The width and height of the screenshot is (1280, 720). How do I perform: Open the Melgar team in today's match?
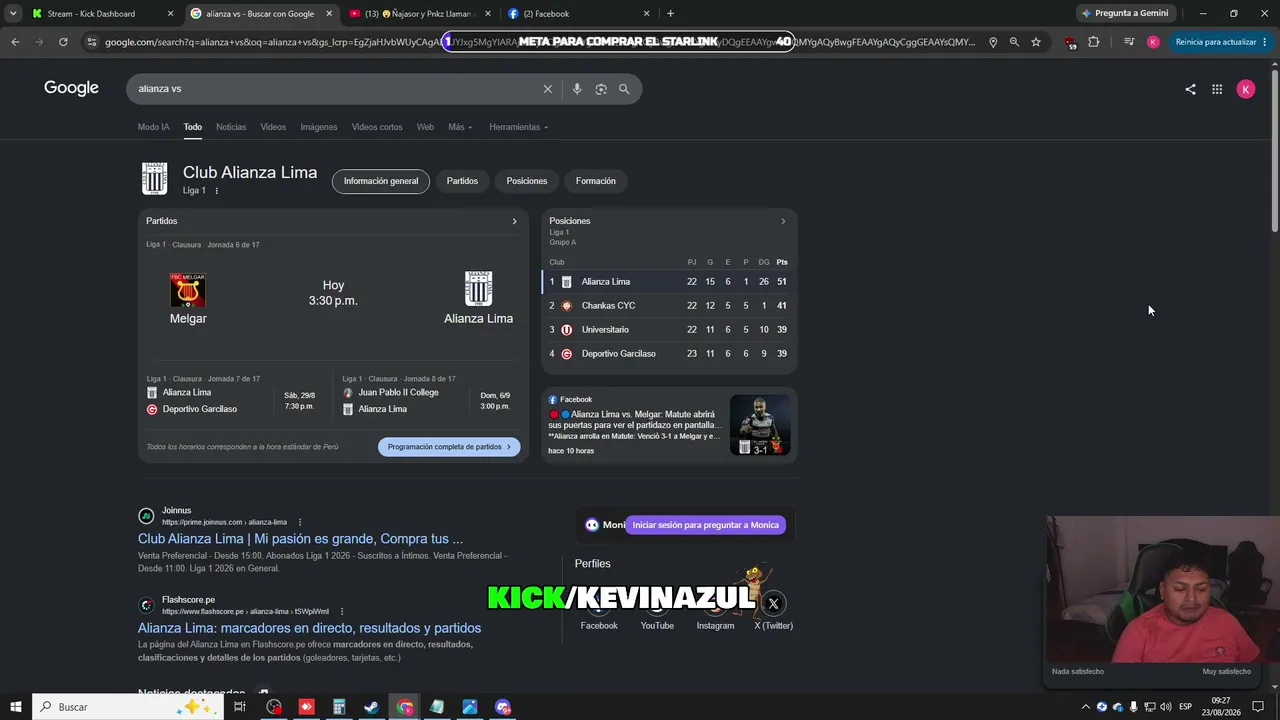[188, 299]
